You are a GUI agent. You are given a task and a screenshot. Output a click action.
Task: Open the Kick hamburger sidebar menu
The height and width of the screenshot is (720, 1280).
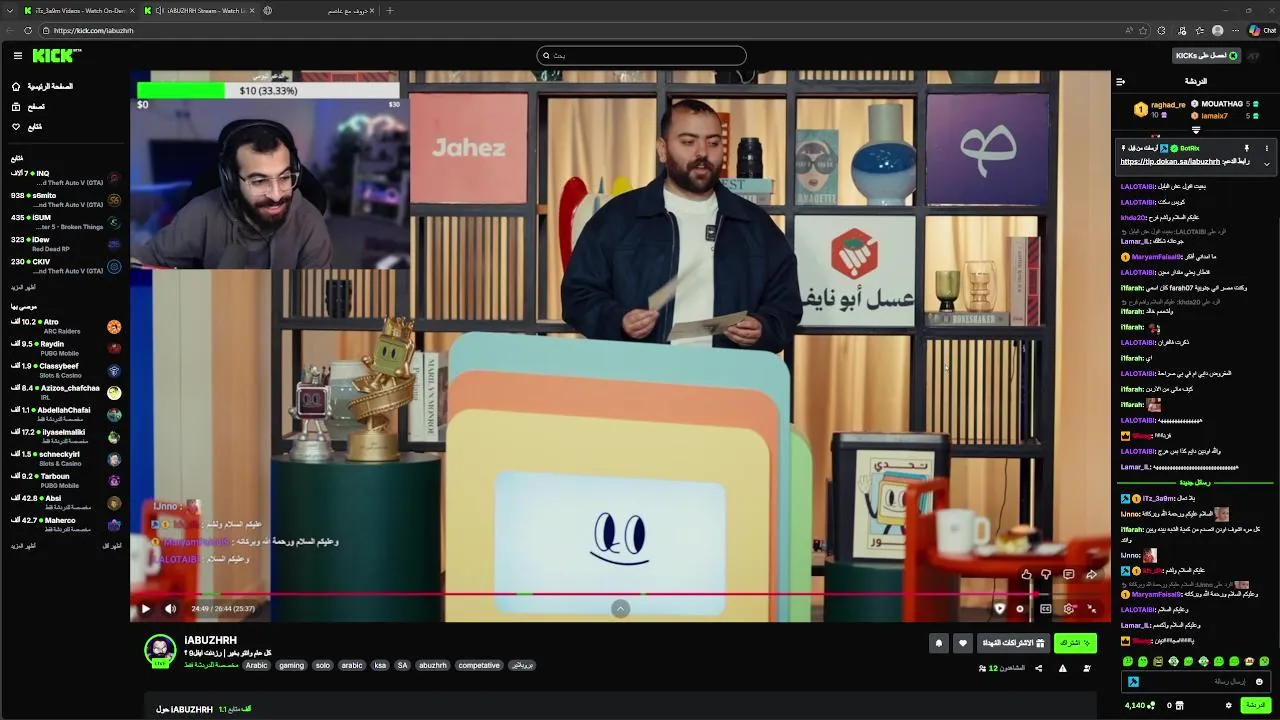(x=17, y=56)
